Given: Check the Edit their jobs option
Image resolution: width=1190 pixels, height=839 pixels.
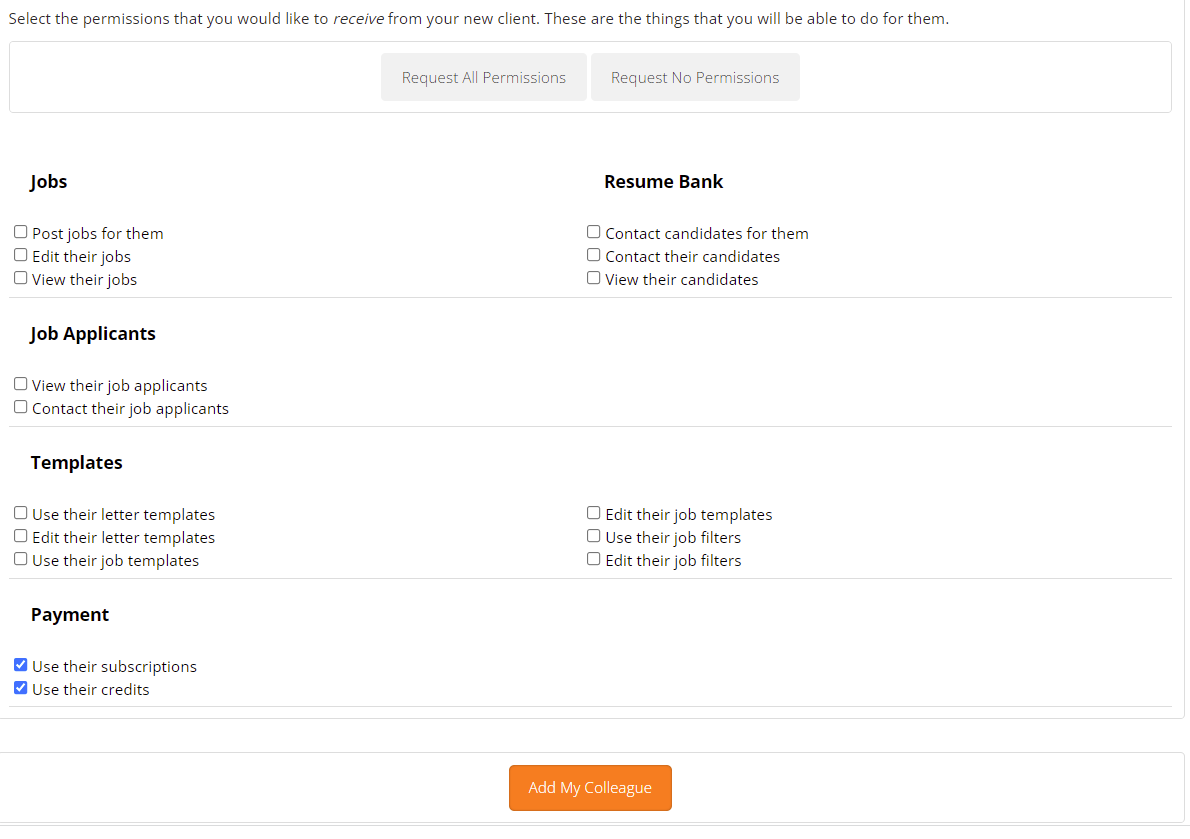Looking at the screenshot, I should pos(20,255).
